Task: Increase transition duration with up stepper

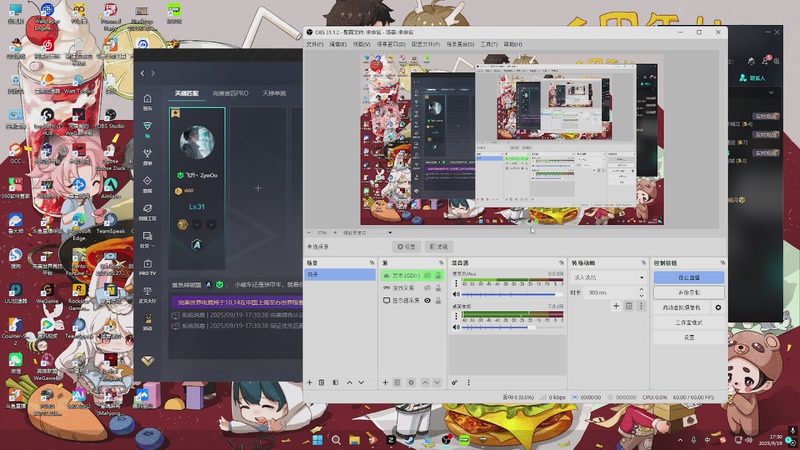Action: point(641,290)
